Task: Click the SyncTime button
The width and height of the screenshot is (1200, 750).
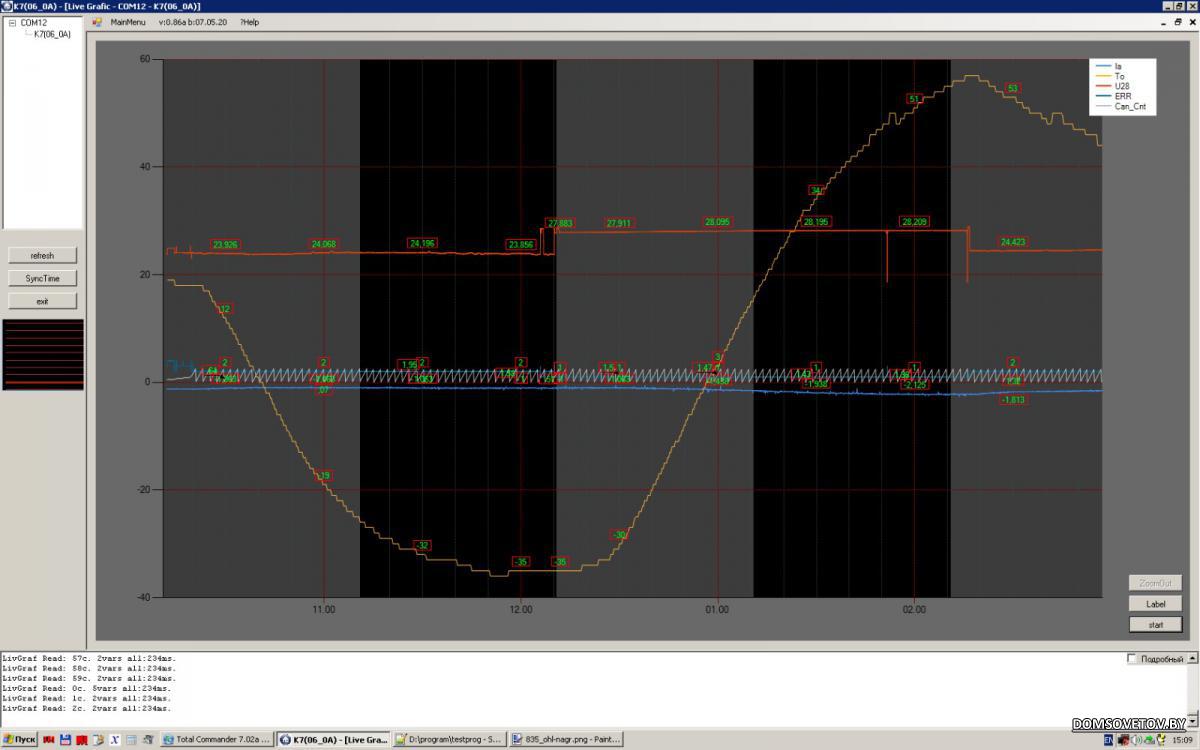Action: click(42, 278)
